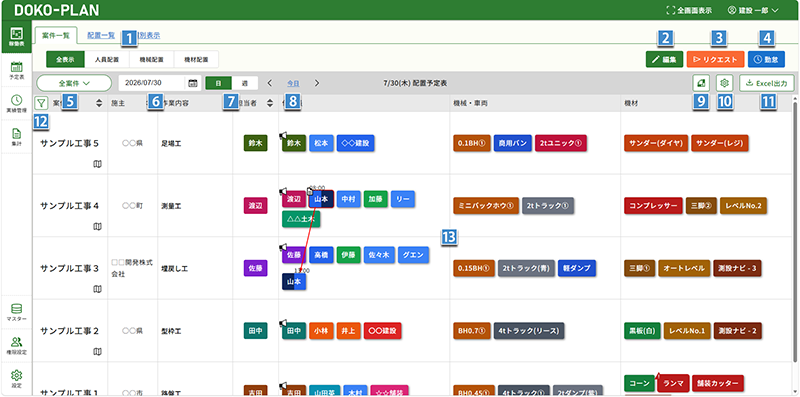Click the 渡辺 chip in 担当者 column
Screen dimensions: 800x397
[256, 206]
